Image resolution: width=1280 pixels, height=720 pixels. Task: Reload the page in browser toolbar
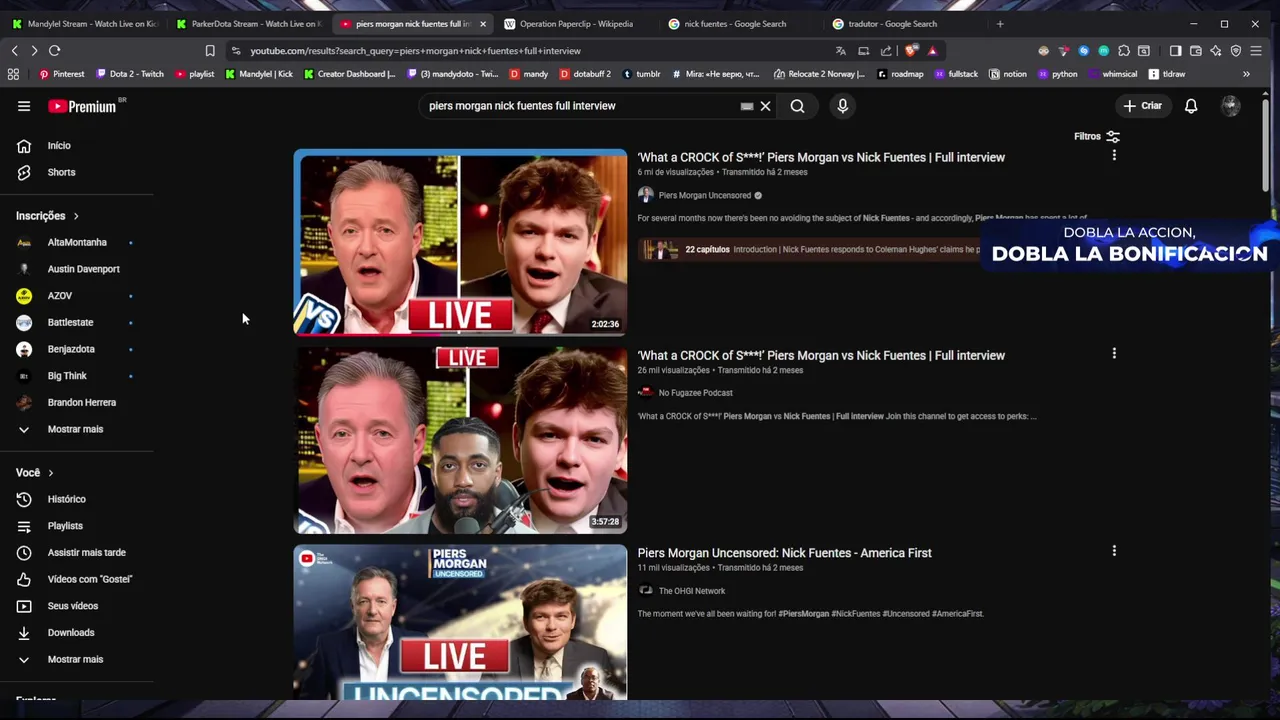(54, 50)
